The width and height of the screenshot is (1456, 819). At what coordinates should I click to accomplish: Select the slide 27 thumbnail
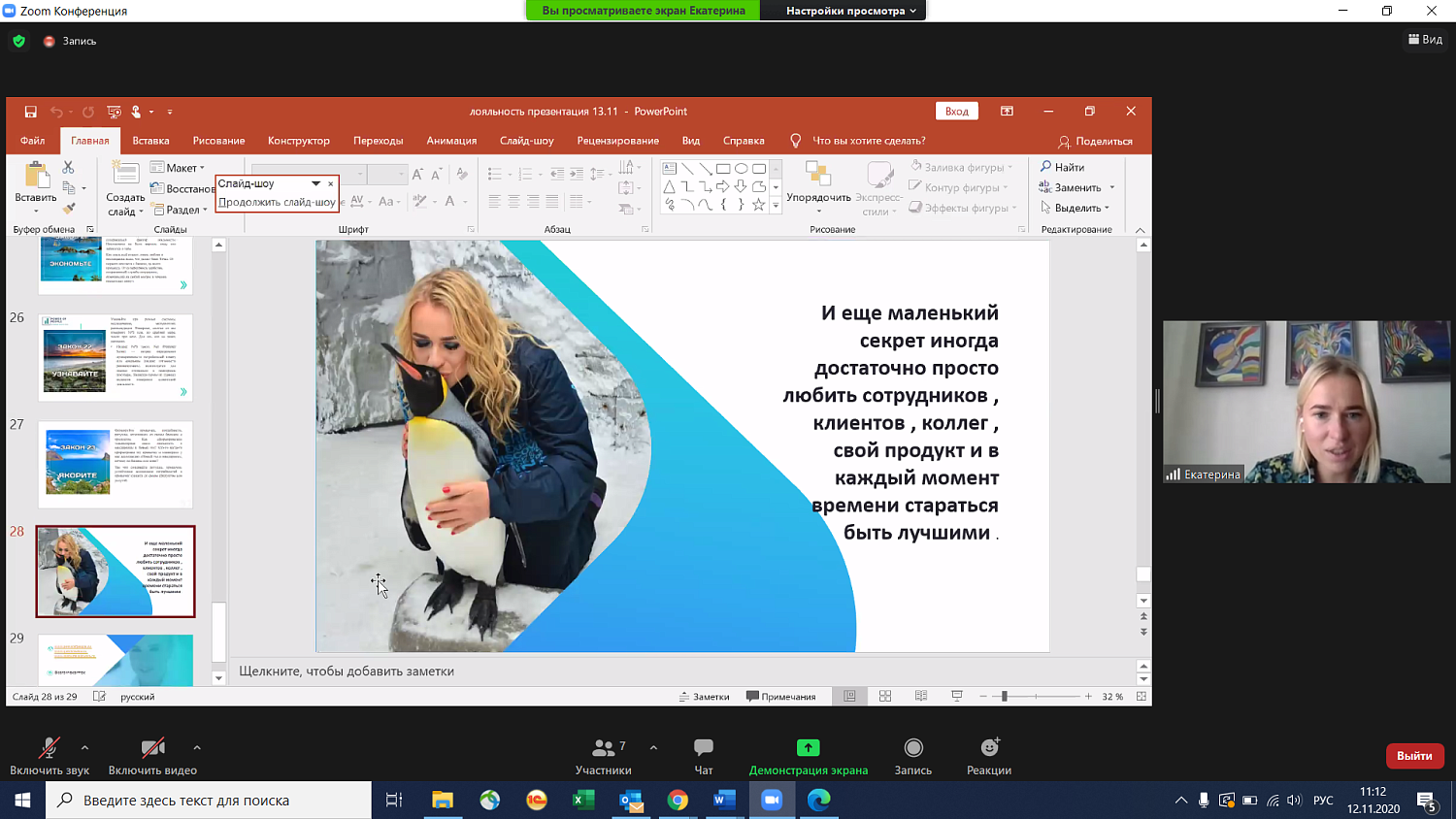[x=116, y=464]
